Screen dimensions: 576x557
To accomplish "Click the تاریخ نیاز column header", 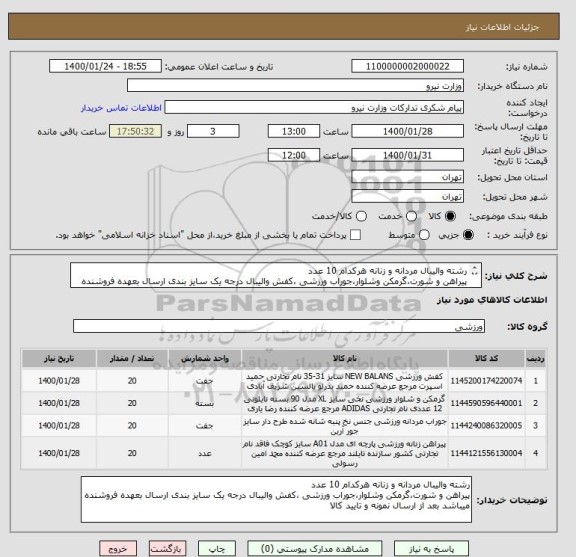I will [59, 358].
